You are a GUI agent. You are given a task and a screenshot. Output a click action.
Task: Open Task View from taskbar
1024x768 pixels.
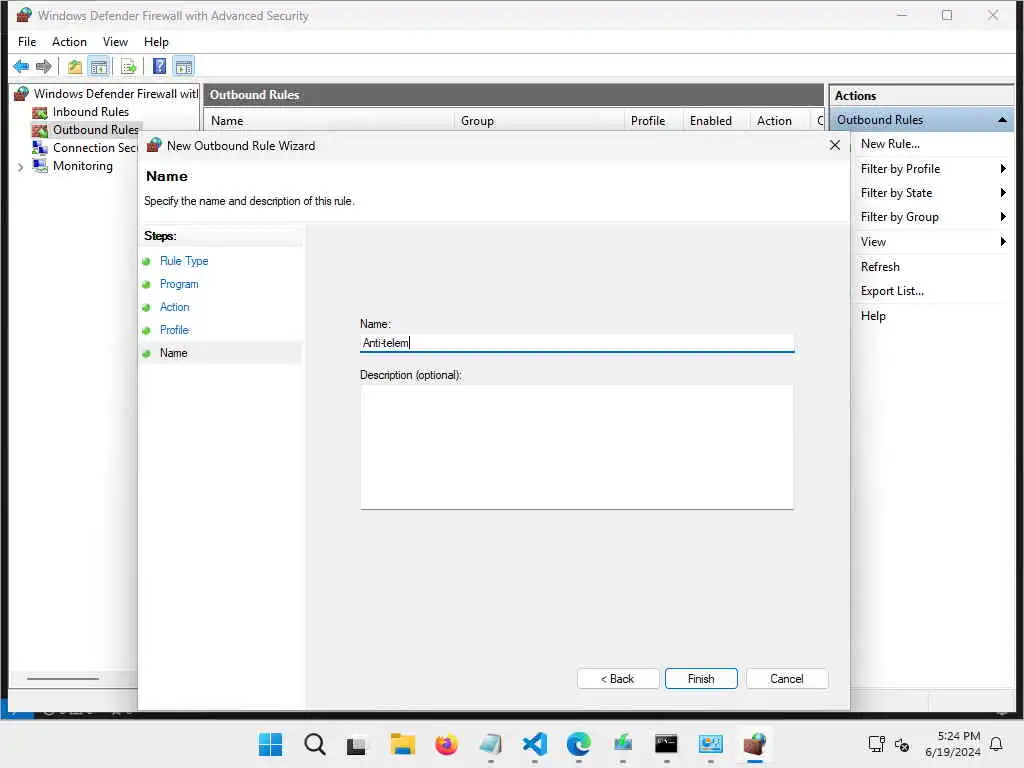coord(357,745)
